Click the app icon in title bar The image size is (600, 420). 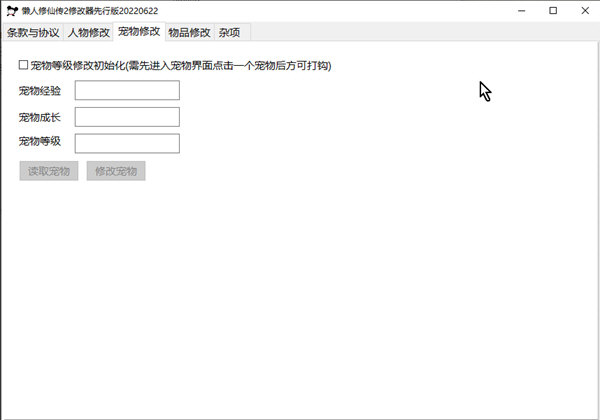[x=12, y=11]
